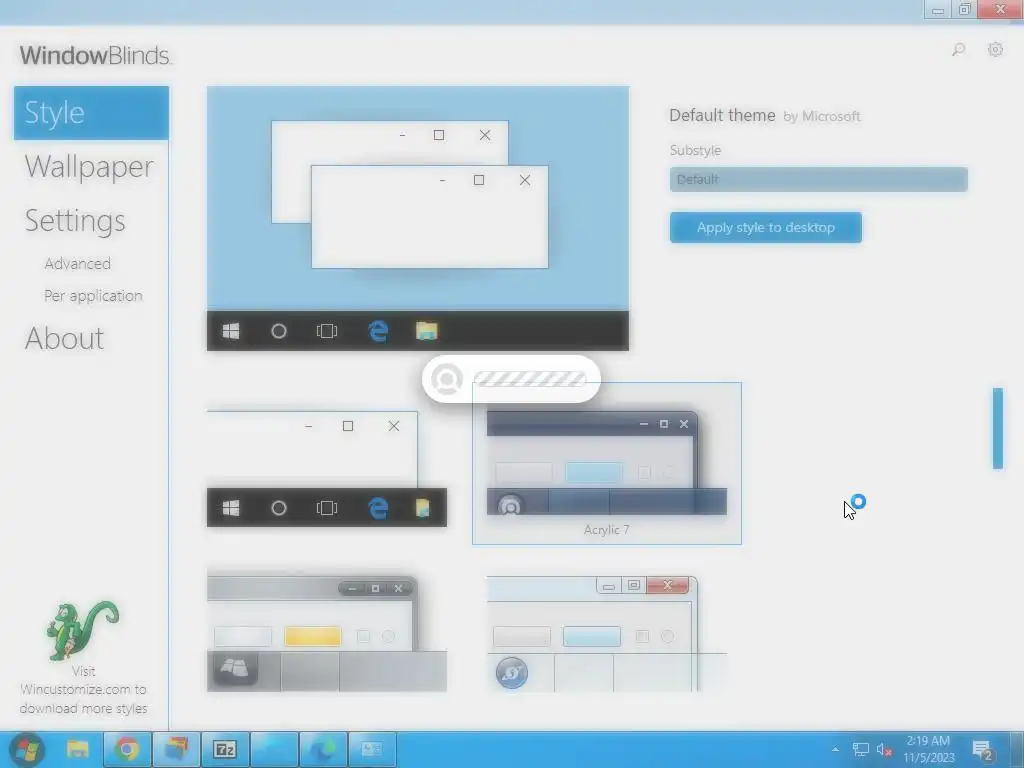Show hidden tray icons arrow

[x=835, y=749]
